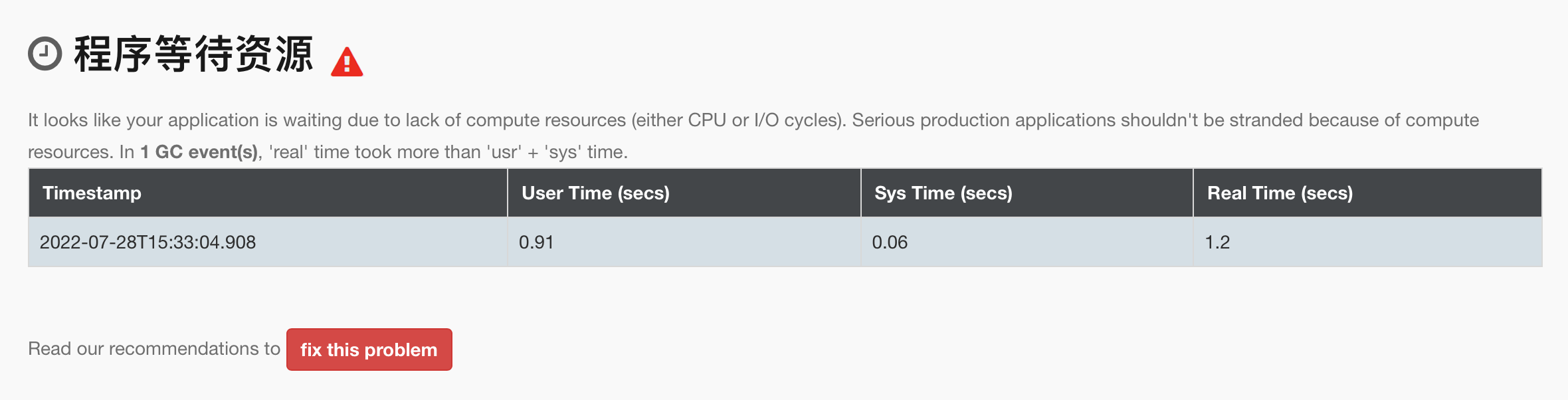Click the "'real' time took more" sentence
This screenshot has height=400, width=1568.
[374, 152]
